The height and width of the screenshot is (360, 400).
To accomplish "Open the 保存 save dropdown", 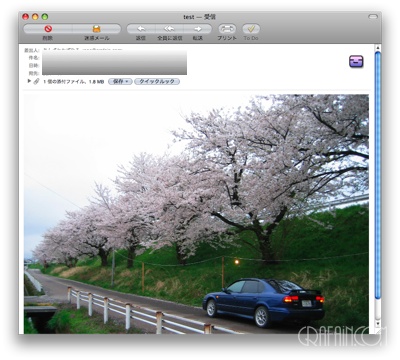I will tap(120, 81).
